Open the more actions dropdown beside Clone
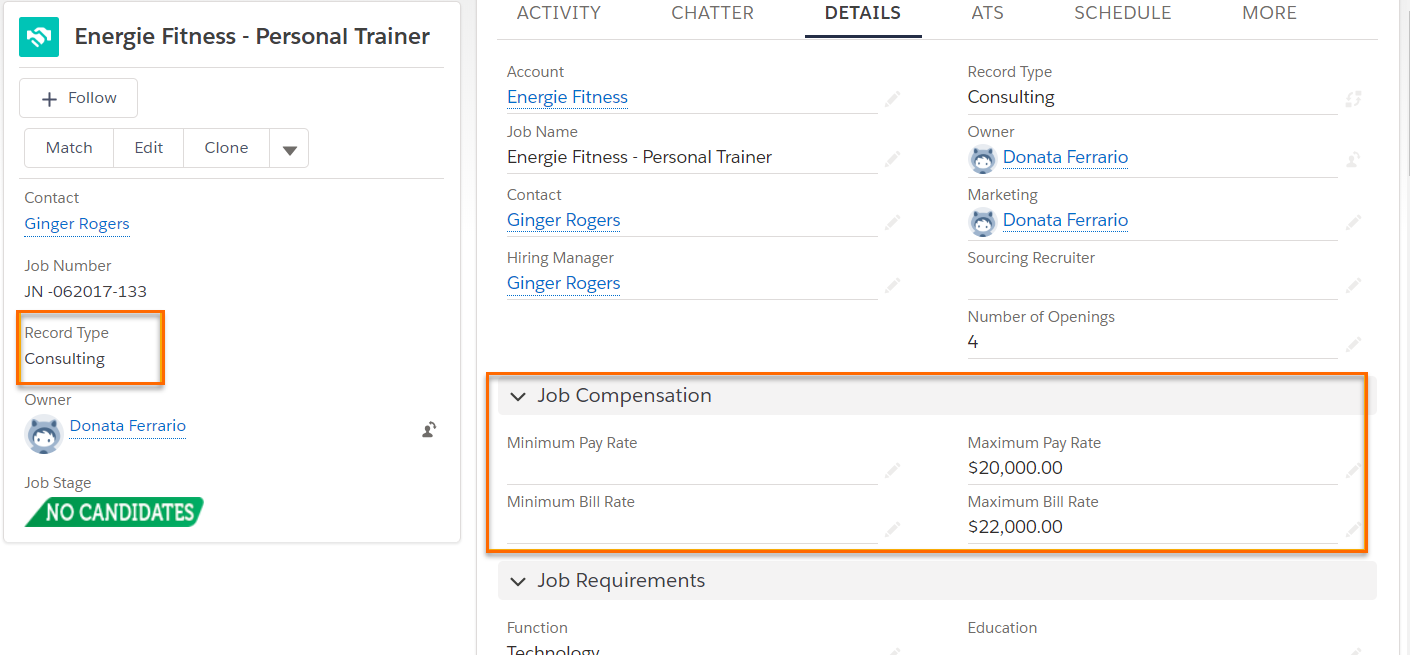Image resolution: width=1410 pixels, height=655 pixels. pos(290,148)
